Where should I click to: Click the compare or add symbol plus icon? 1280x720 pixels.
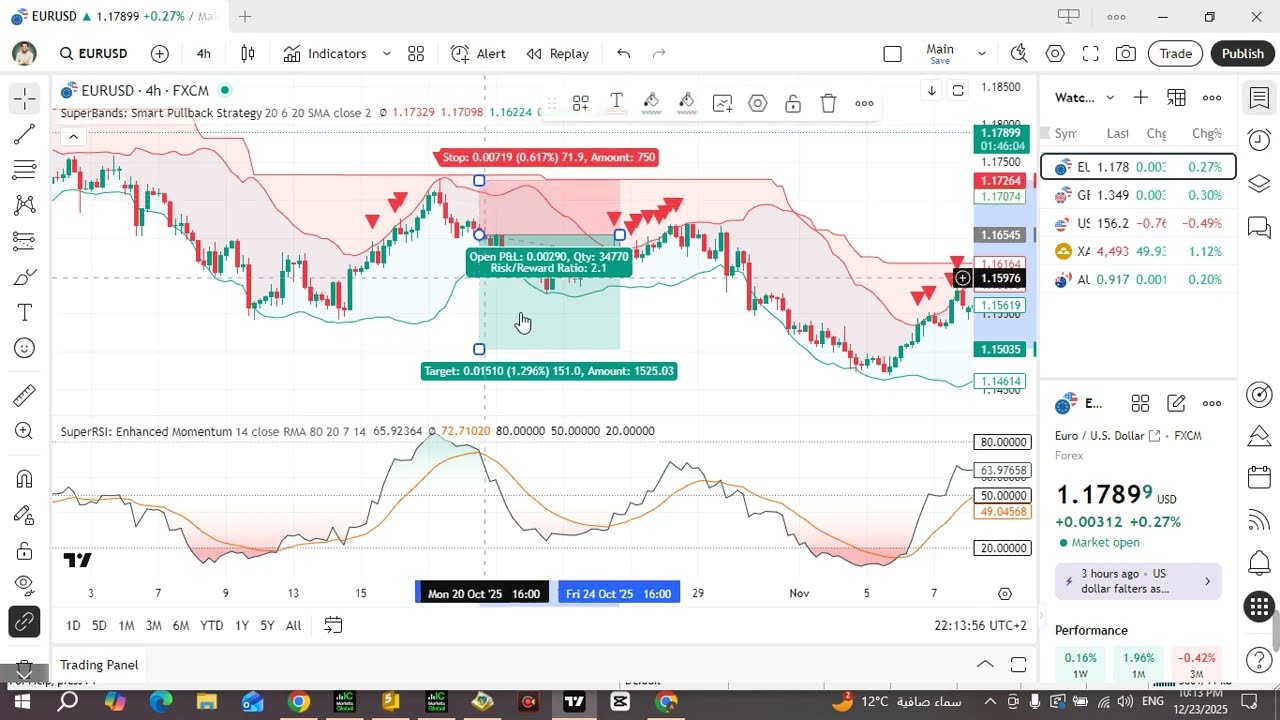pos(160,54)
